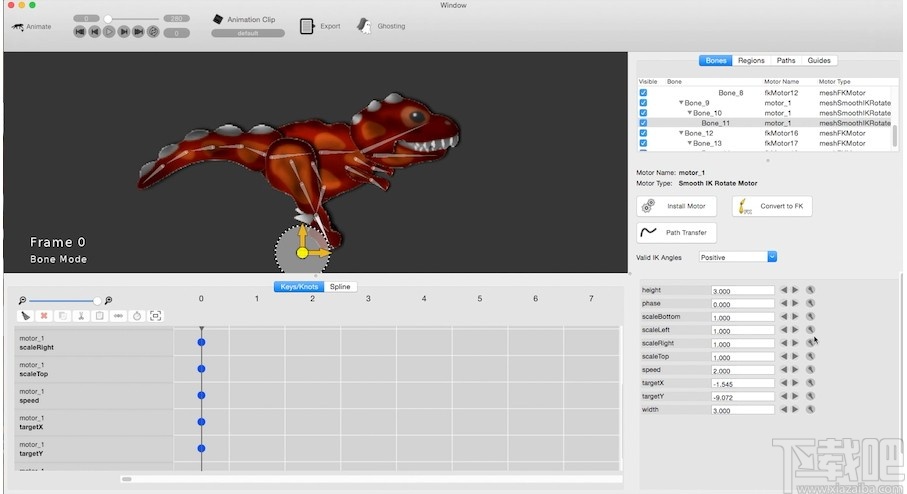Collapse the Bone_12 tree node

point(681,133)
